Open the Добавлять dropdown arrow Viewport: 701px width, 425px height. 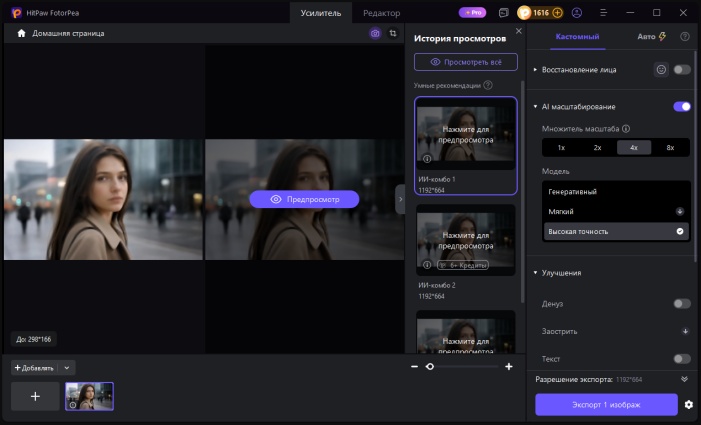[67, 368]
